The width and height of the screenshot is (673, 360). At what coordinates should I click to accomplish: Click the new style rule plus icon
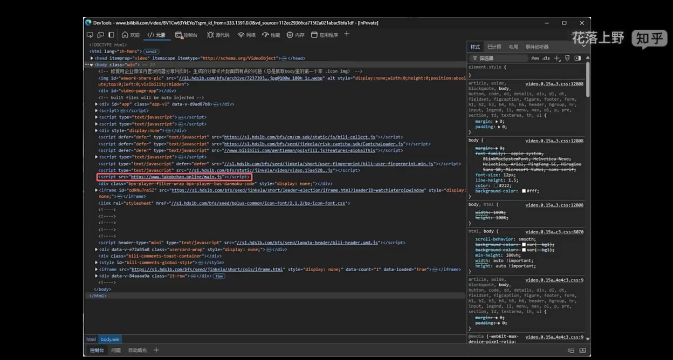click(557, 58)
